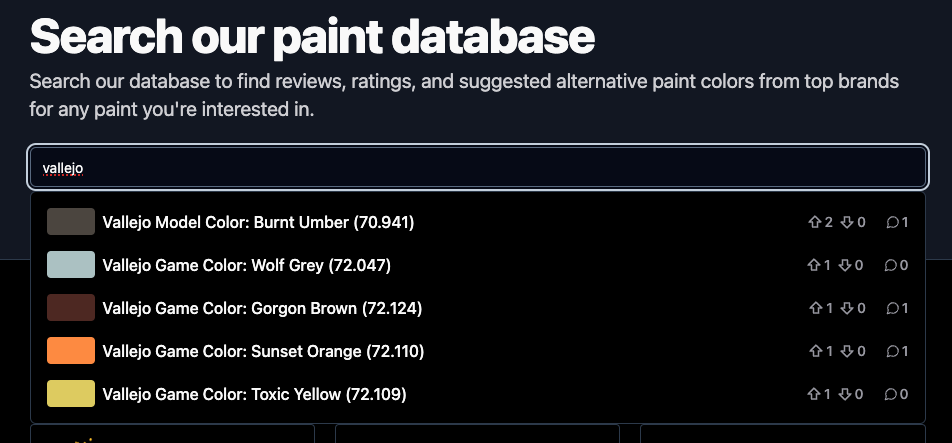
Task: Click the upvote arrow for Burnt Umber
Action: pyautogui.click(x=814, y=222)
